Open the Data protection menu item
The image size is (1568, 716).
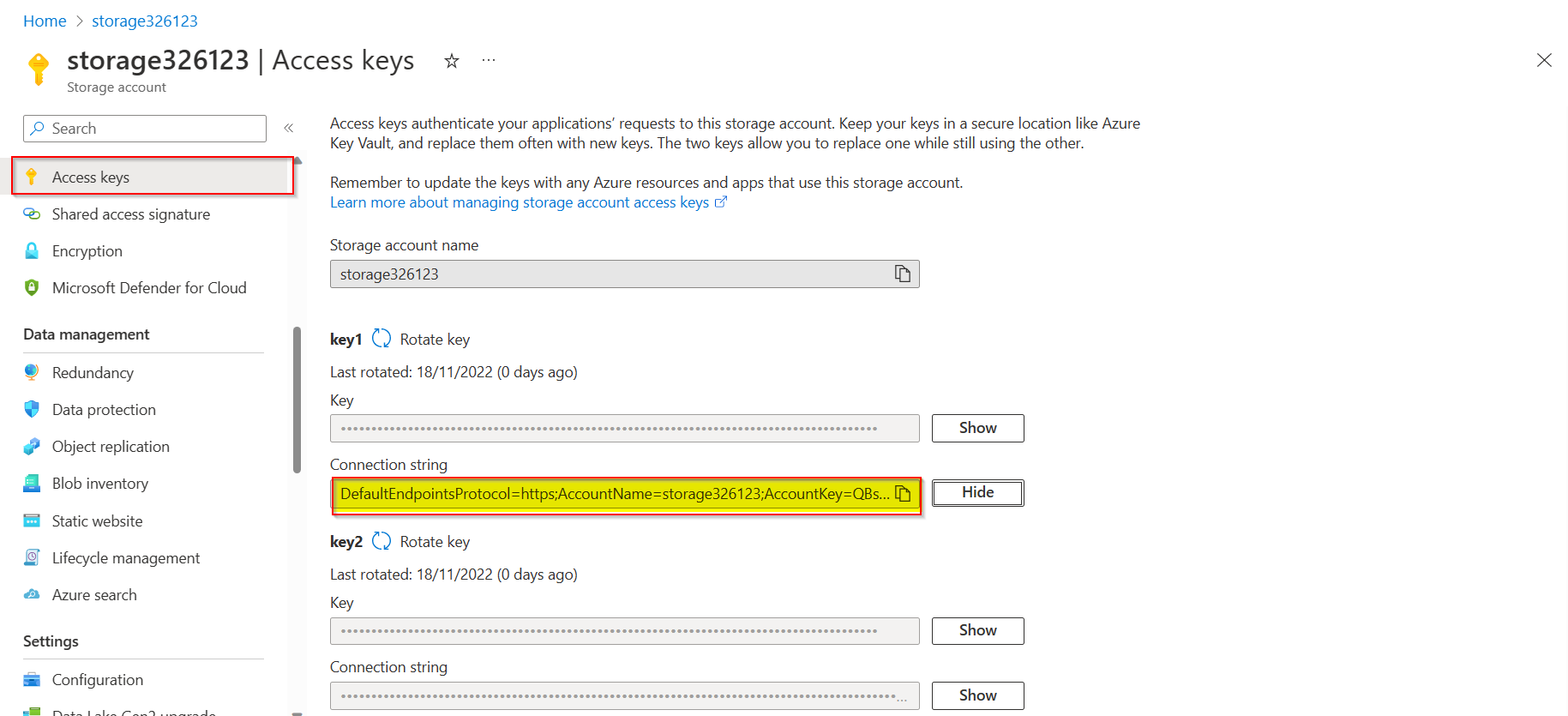104,410
